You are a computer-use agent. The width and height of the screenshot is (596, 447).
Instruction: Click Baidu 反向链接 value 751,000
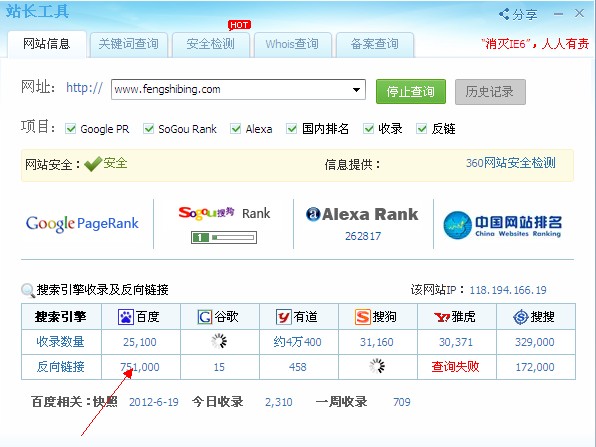(140, 367)
